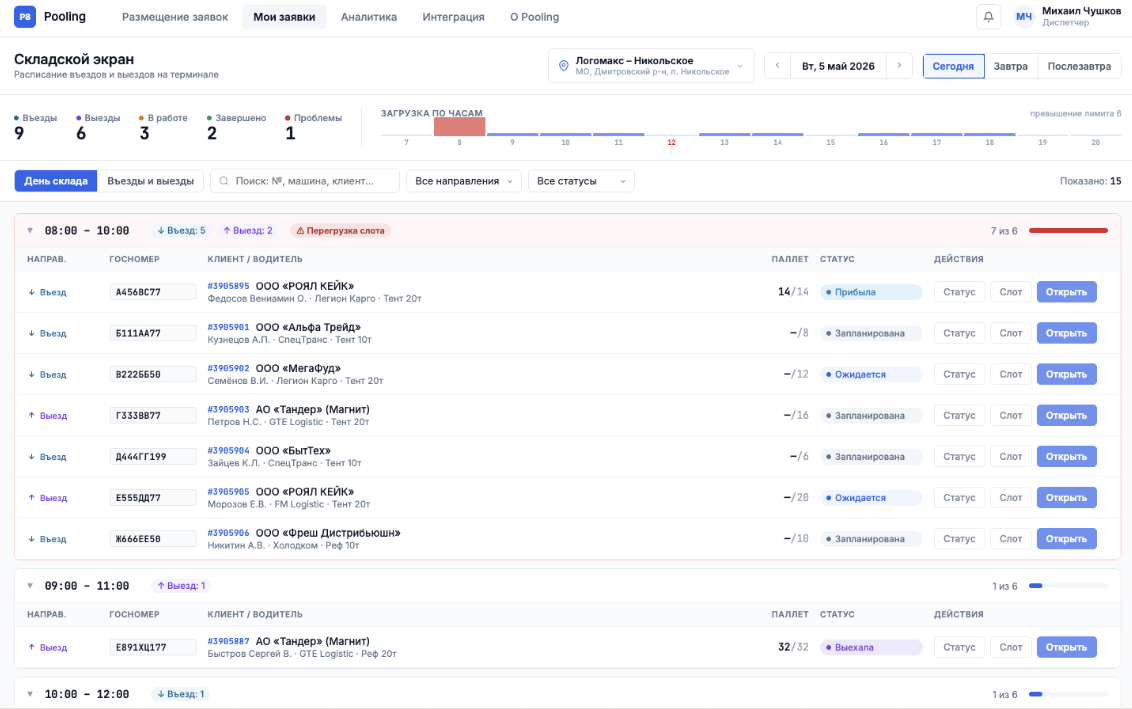Open О Pooling tab

(534, 17)
